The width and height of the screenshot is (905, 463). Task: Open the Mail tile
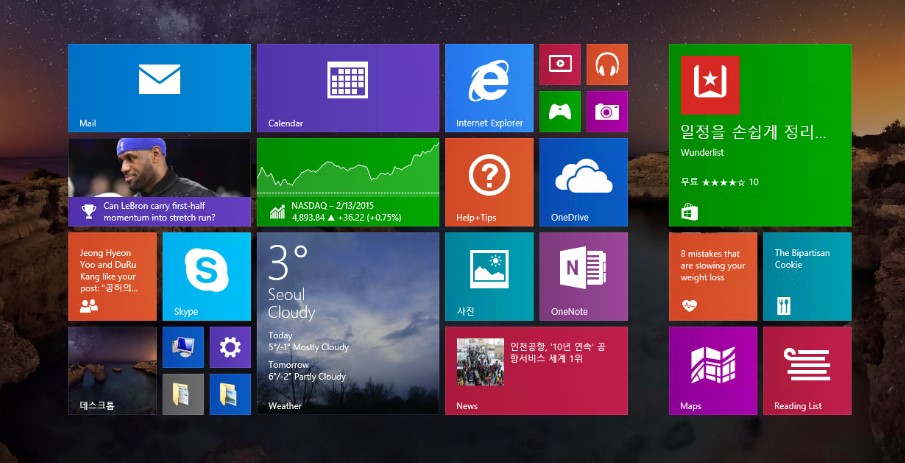[159, 88]
